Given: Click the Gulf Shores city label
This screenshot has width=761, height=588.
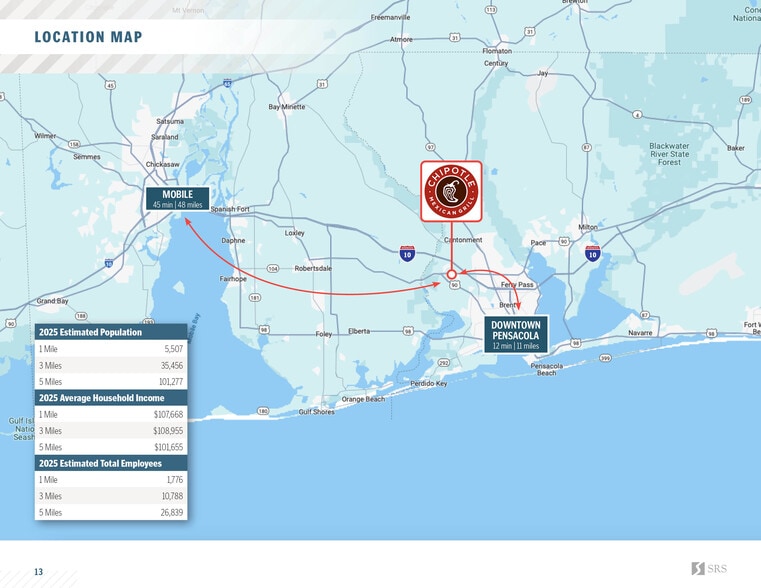Looking at the screenshot, I should [316, 412].
